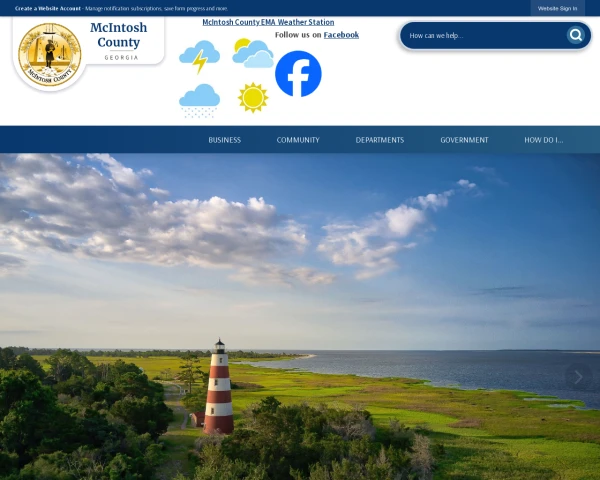This screenshot has width=600, height=480.
Task: Advance slideshow with the next arrow
Action: [x=578, y=377]
